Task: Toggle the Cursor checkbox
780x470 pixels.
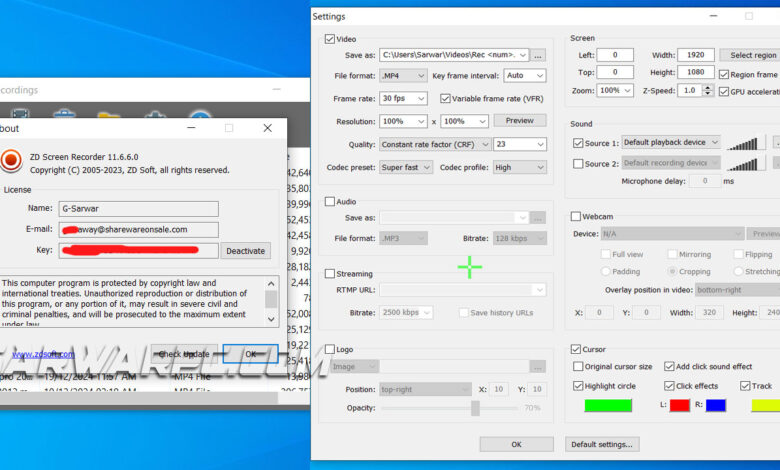Action: (x=576, y=349)
